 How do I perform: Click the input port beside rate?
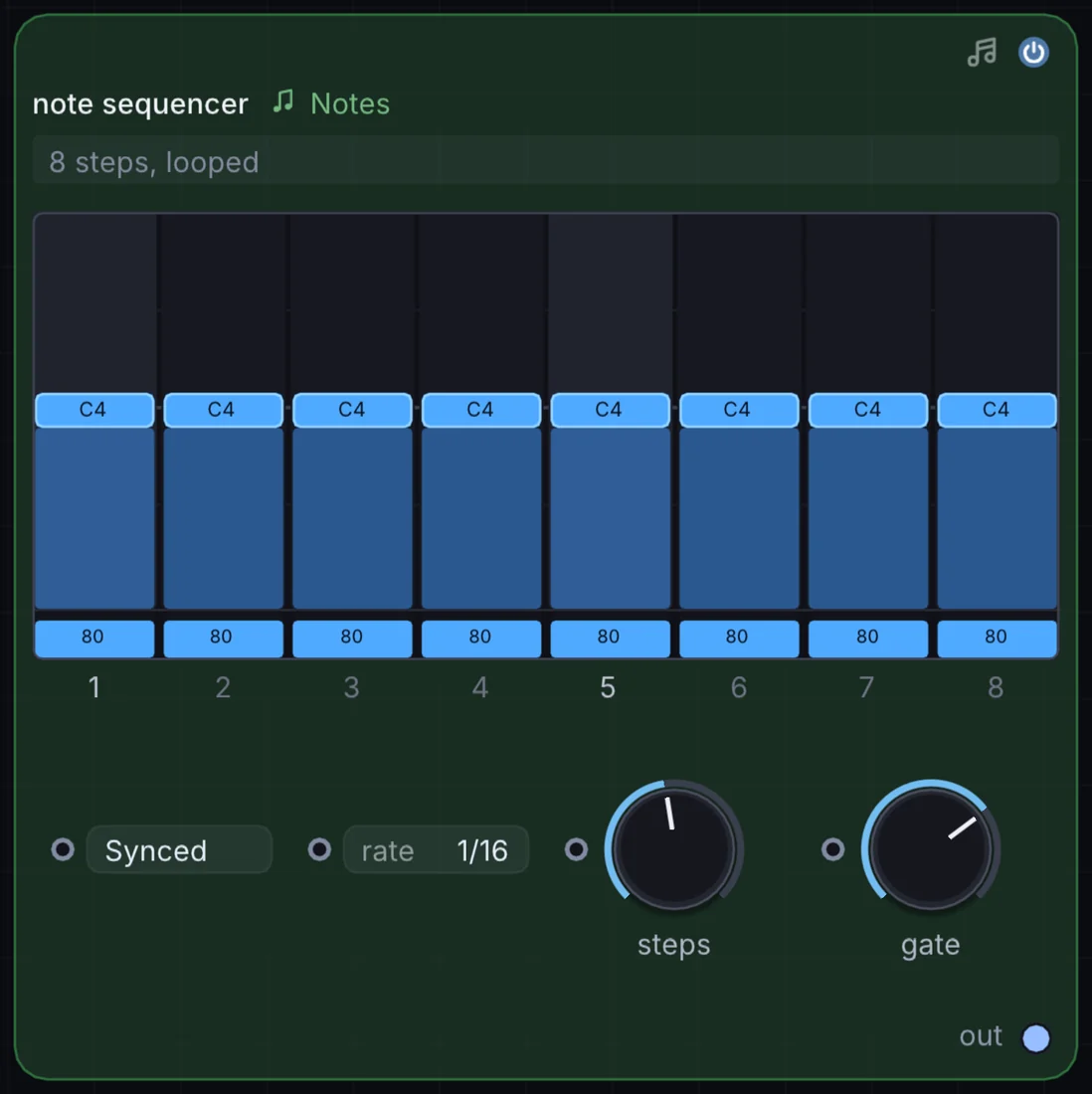pyautogui.click(x=319, y=849)
